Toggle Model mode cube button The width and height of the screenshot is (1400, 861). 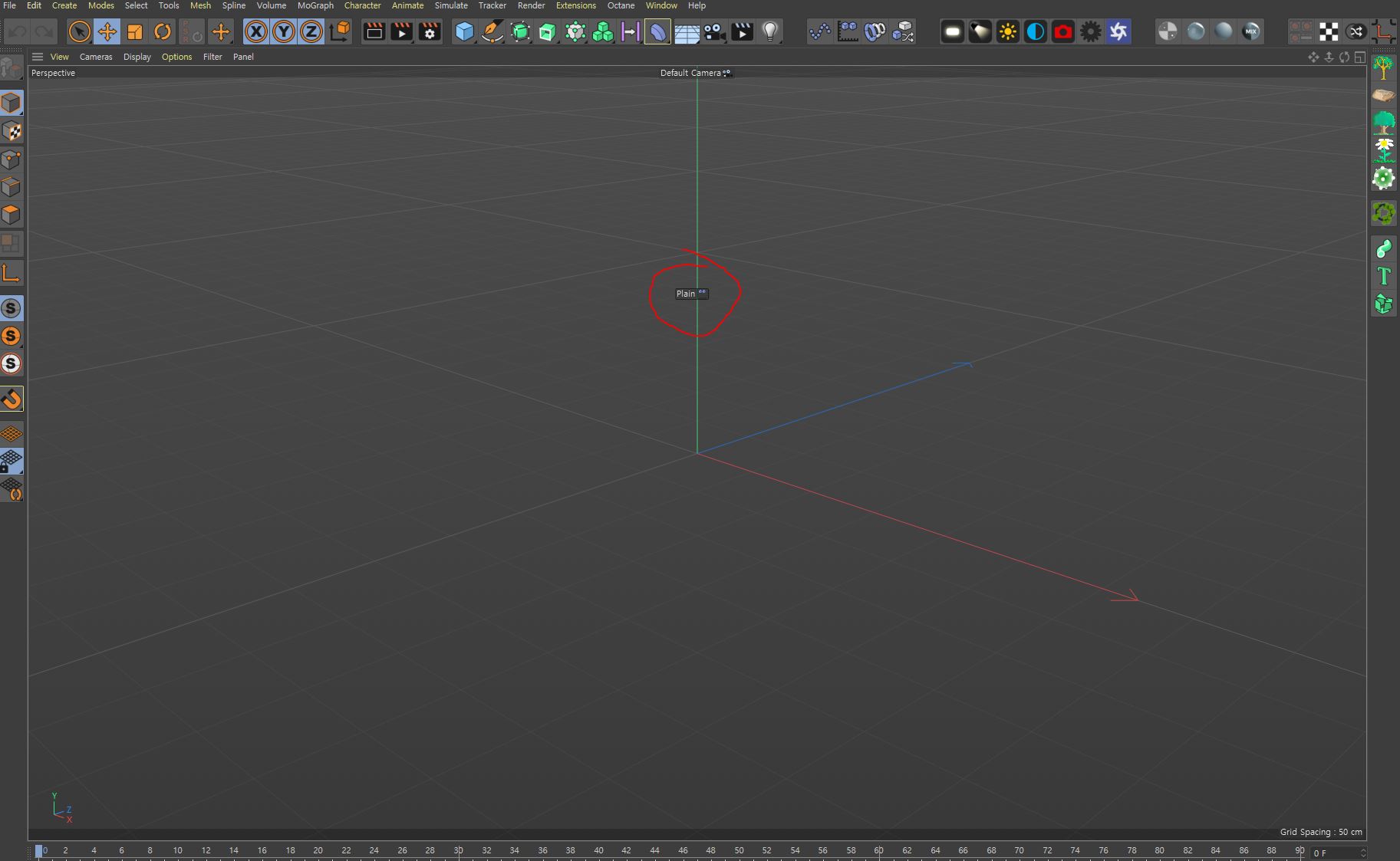[x=12, y=103]
